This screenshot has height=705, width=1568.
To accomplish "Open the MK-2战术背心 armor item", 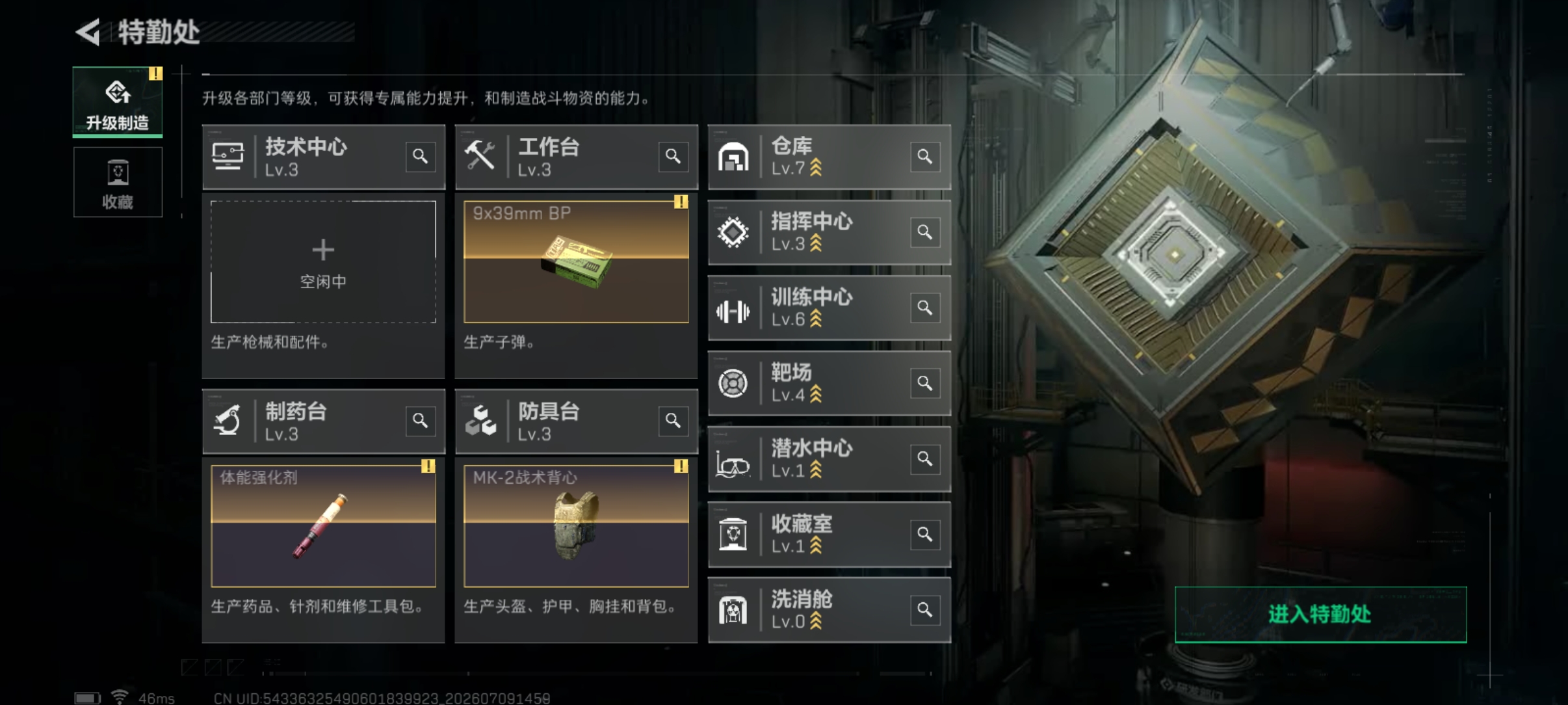I will coord(576,525).
